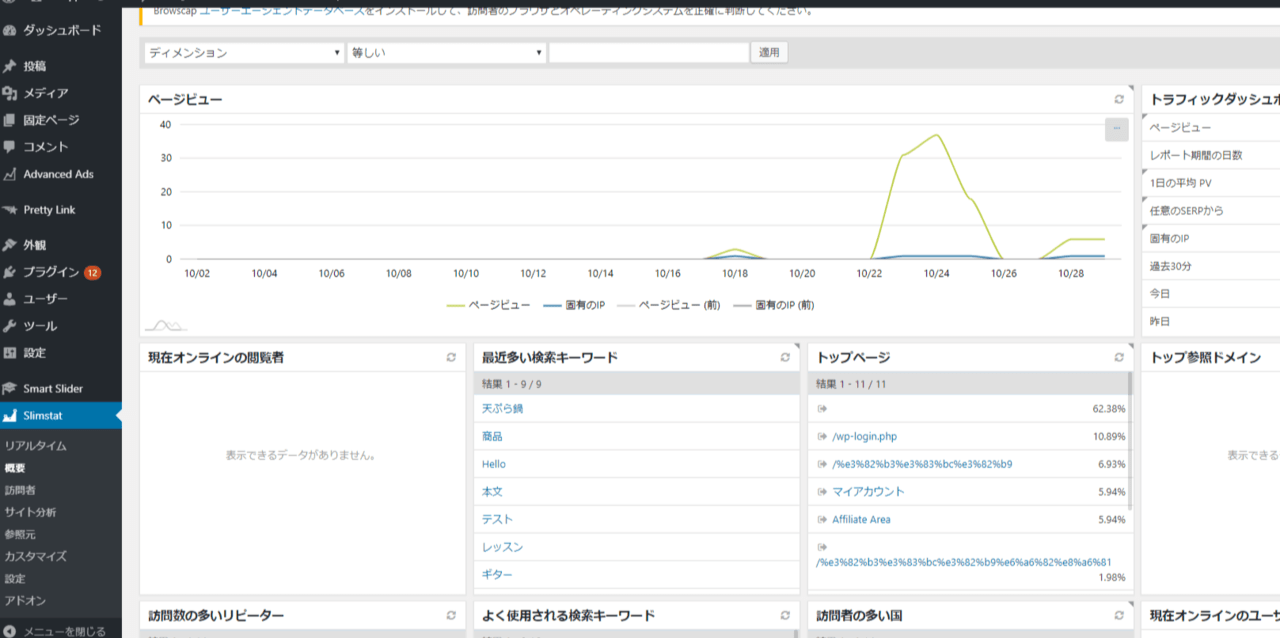The image size is (1280, 638).
Task: Click the 適用 filter button
Action: tap(769, 53)
